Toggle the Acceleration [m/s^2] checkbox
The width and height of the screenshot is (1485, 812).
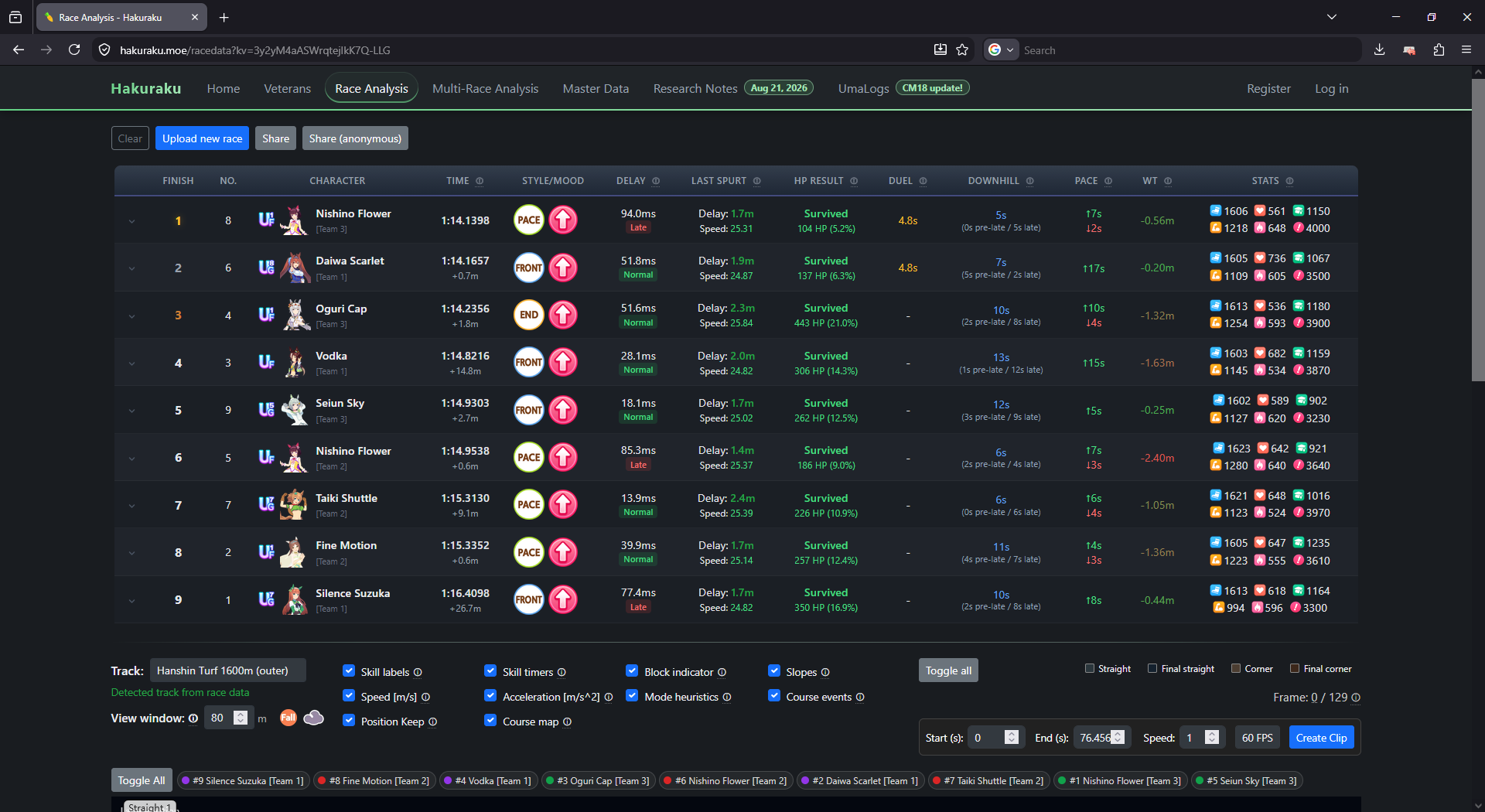(490, 696)
